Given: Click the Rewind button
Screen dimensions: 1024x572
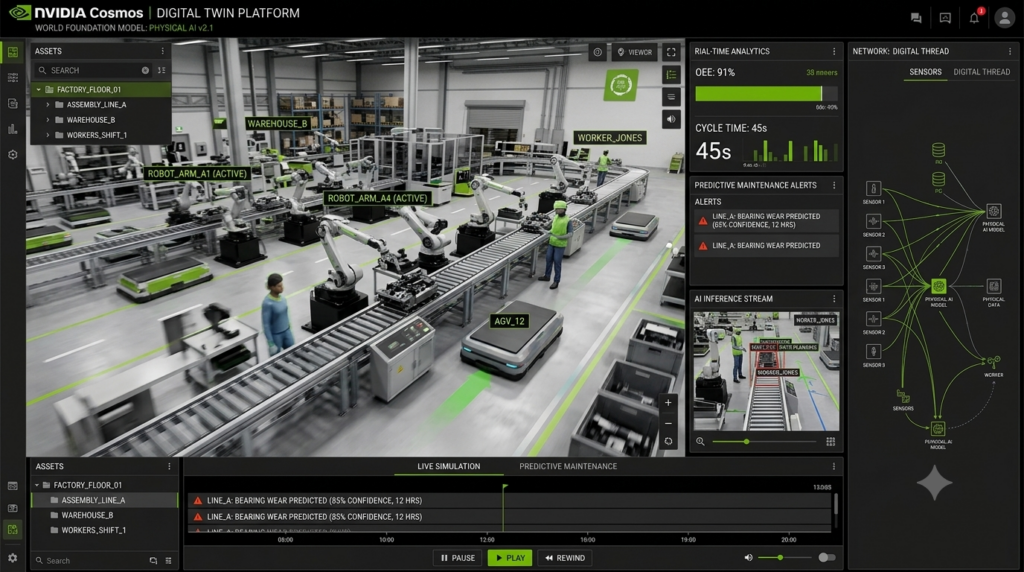Looking at the screenshot, I should [x=565, y=558].
